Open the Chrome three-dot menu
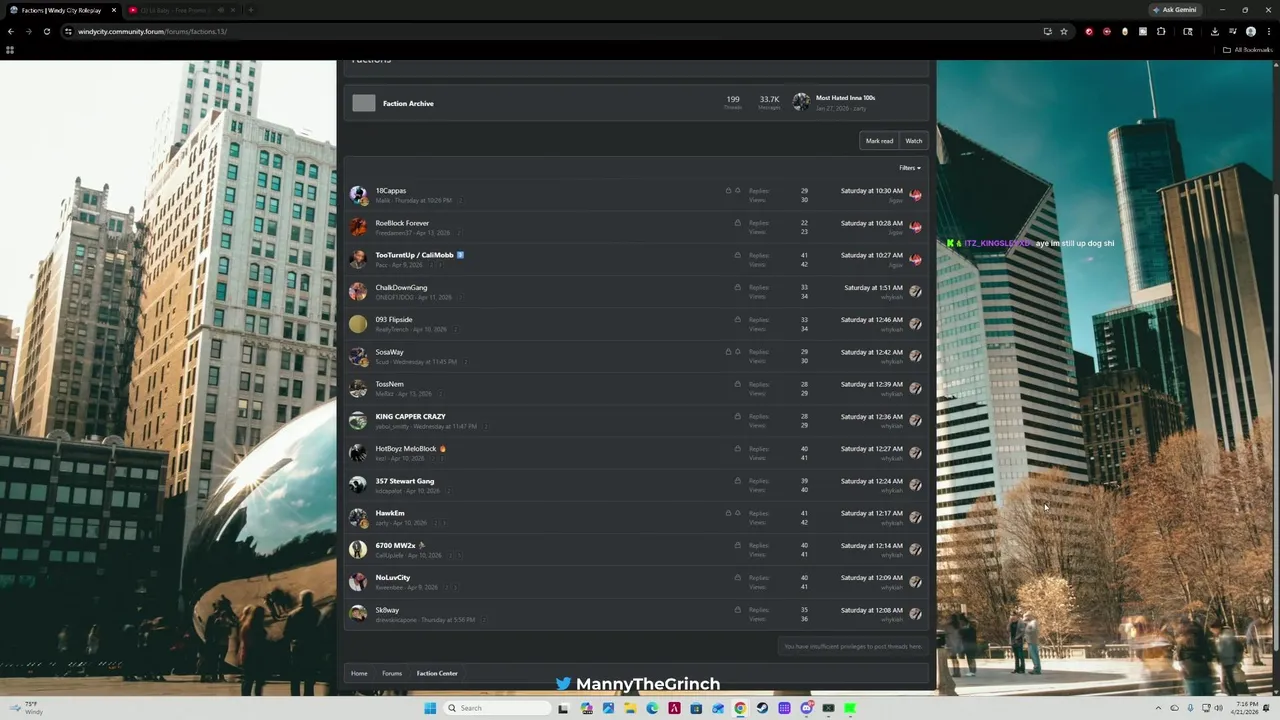This screenshot has height=720, width=1280. (x=1268, y=31)
